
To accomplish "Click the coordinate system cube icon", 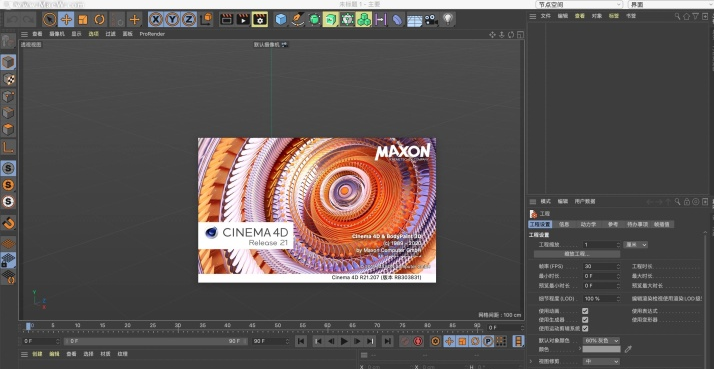I will pos(206,19).
